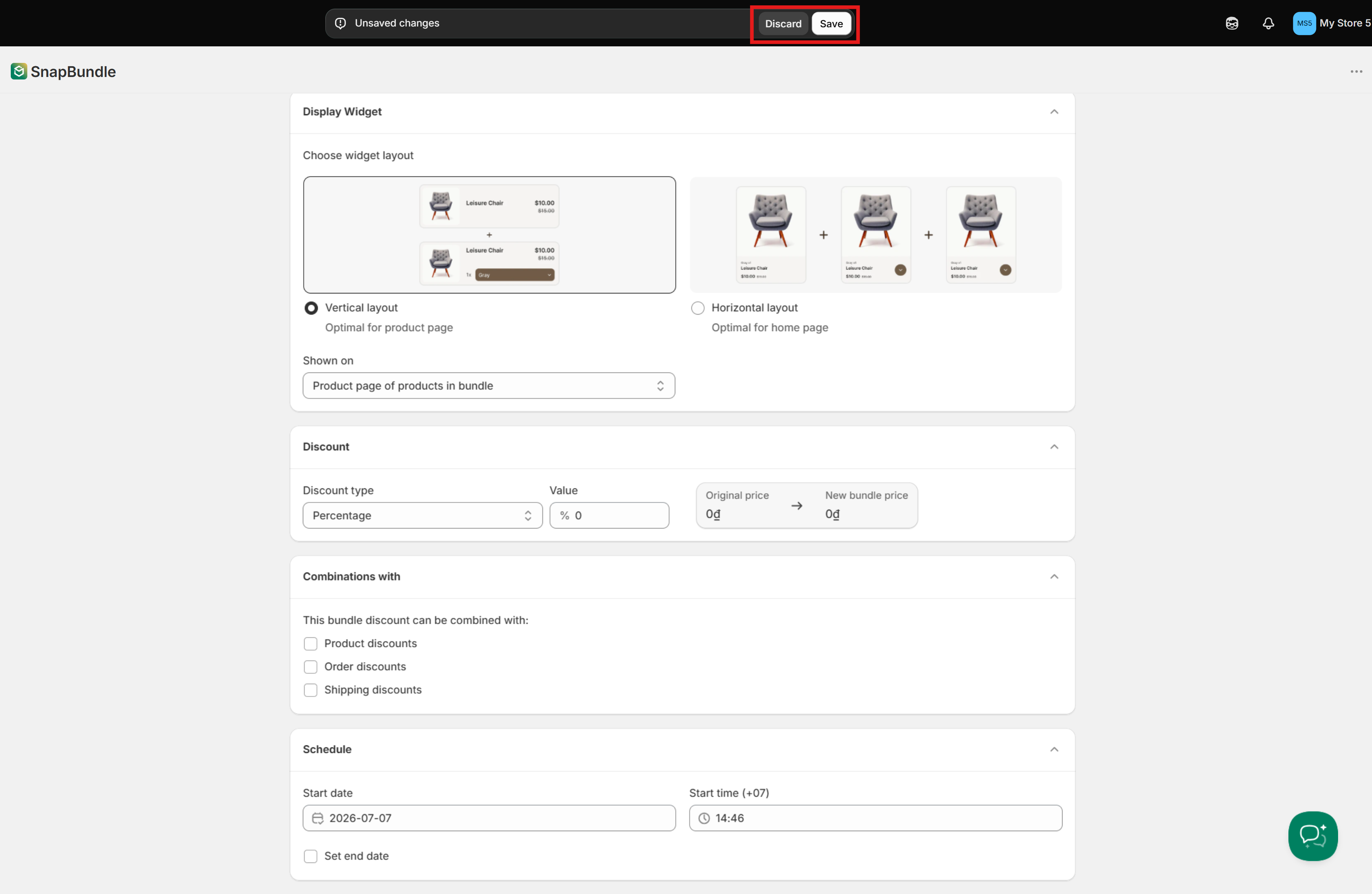The image size is (1372, 894).
Task: Open the green chat support widget
Action: point(1312,836)
